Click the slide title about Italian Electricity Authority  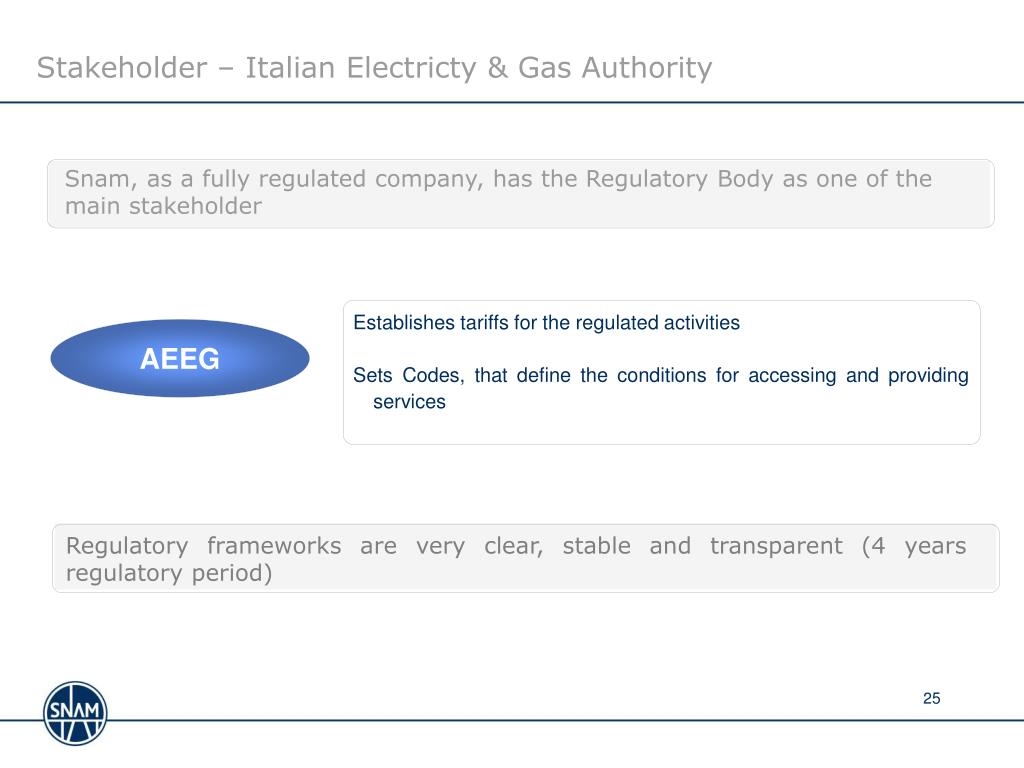[374, 68]
